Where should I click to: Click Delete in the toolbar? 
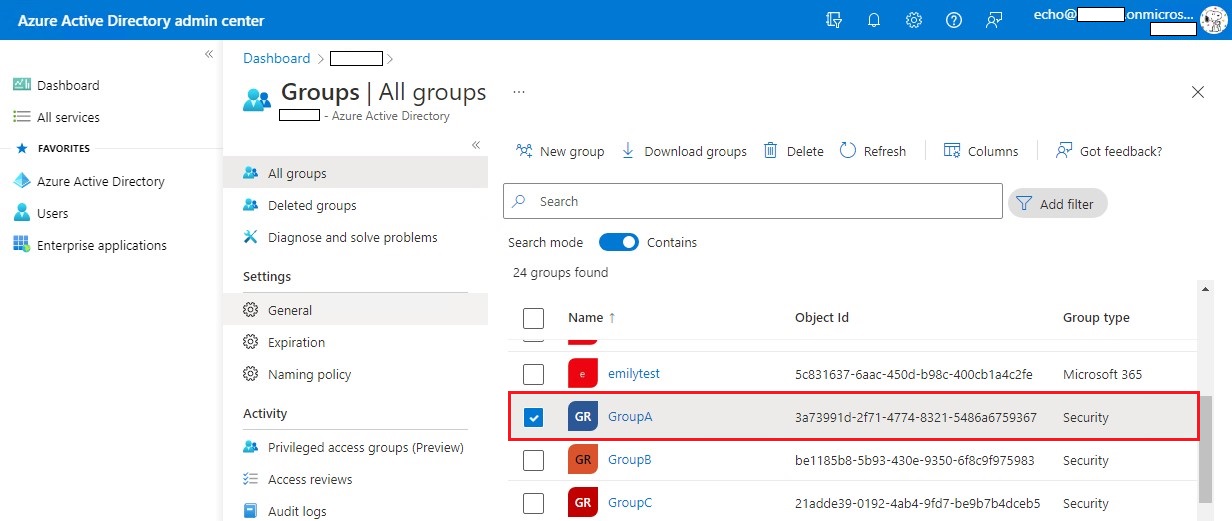[793, 151]
